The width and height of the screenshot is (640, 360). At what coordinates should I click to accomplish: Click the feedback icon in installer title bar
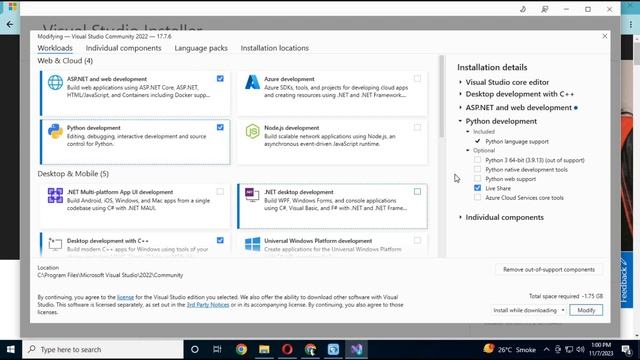point(544,9)
